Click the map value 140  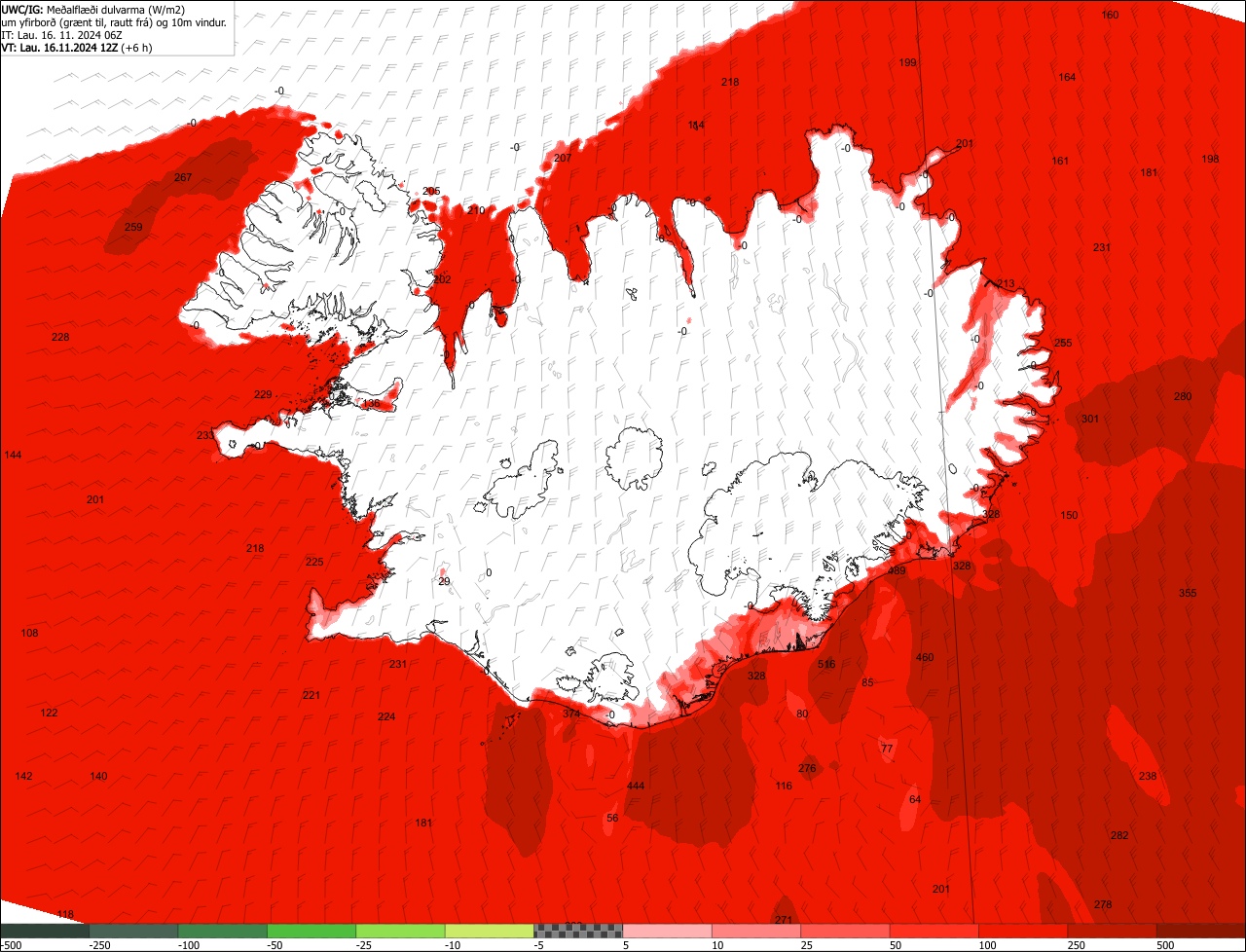98,777
